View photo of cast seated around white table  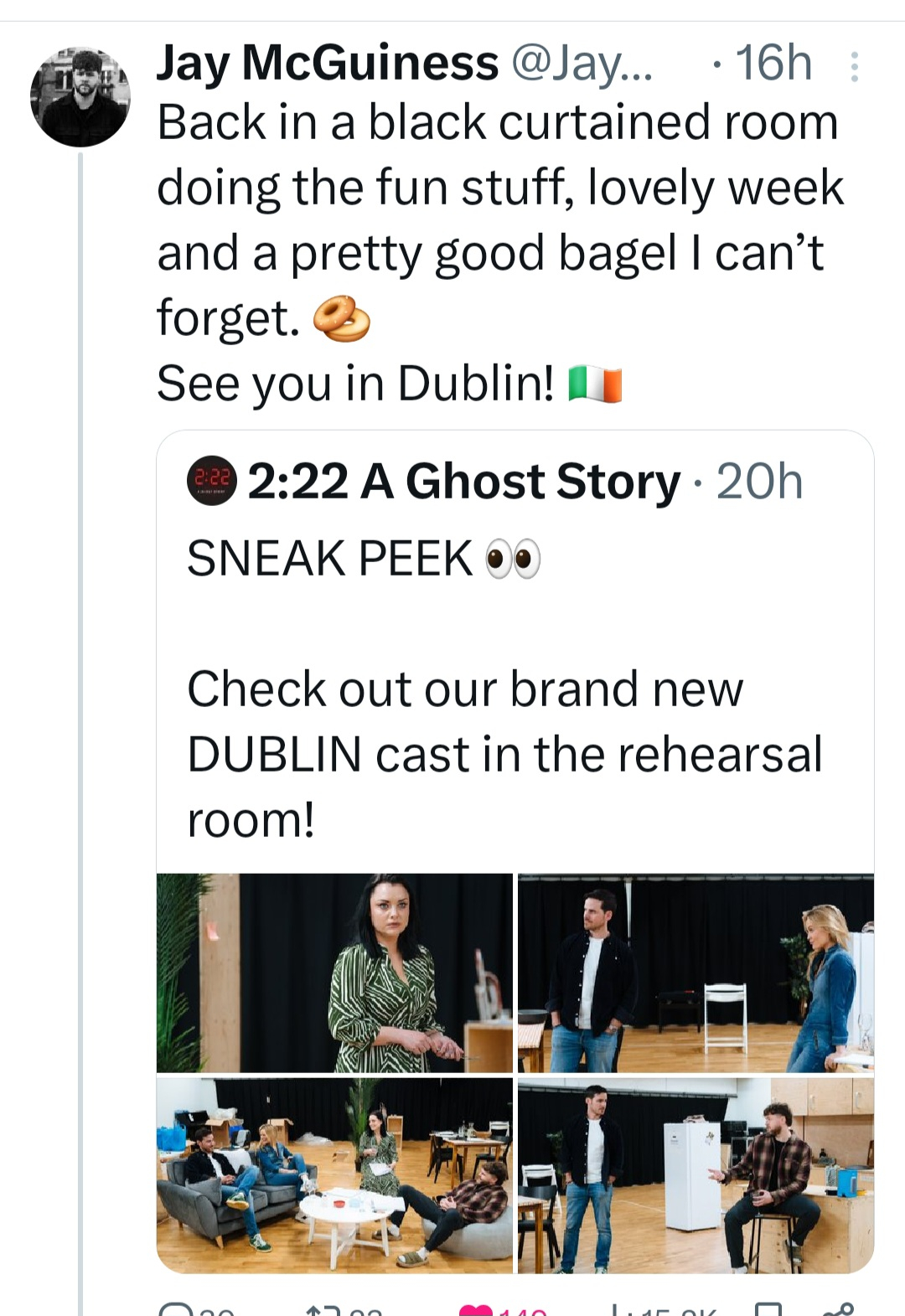click(x=334, y=1175)
